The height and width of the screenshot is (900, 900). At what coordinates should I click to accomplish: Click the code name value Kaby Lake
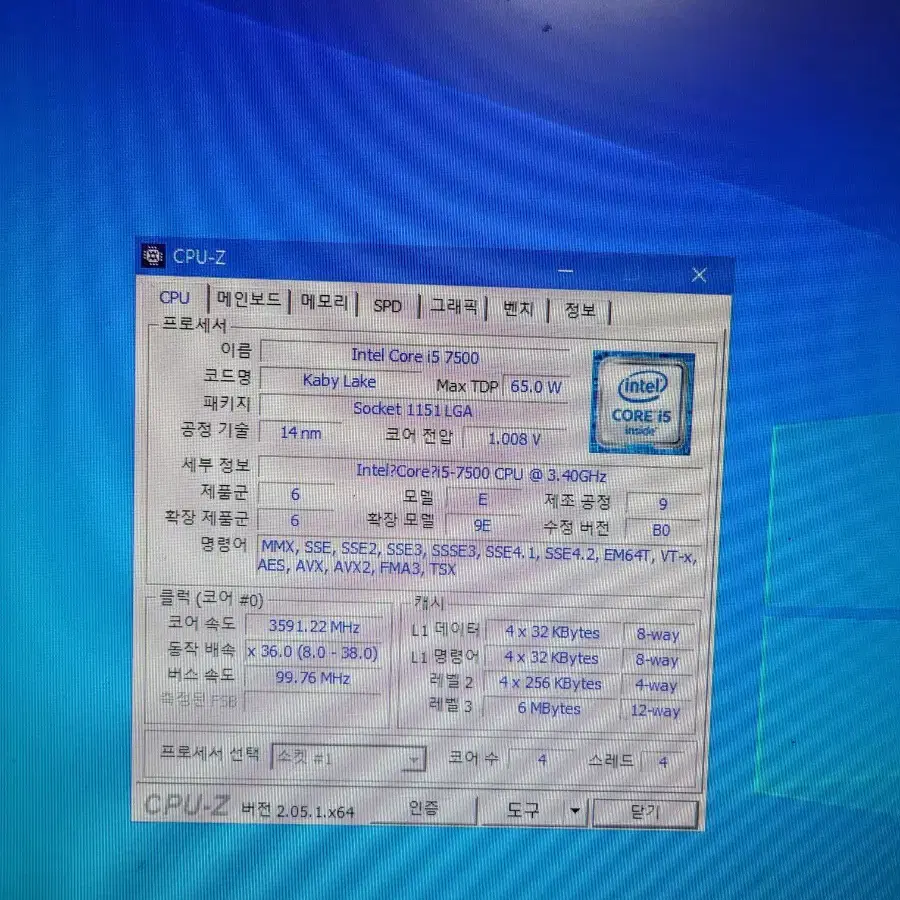tap(339, 381)
